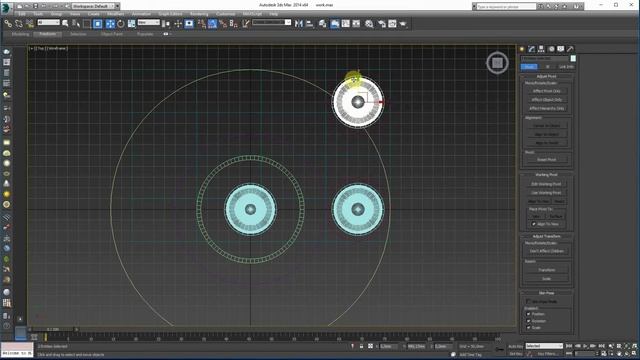Toggle the Spinner Snap icon
This screenshot has width=640, height=360.
(233, 24)
